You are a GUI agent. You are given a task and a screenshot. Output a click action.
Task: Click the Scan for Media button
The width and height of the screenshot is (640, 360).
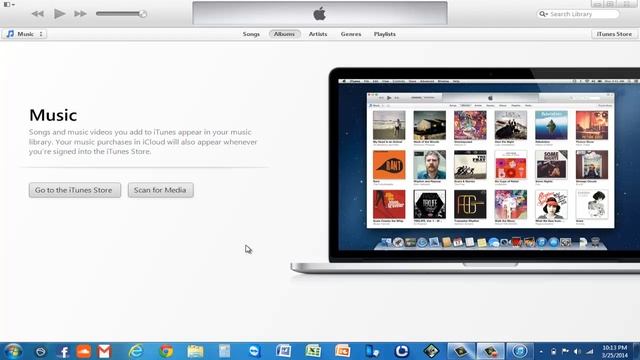tap(160, 190)
